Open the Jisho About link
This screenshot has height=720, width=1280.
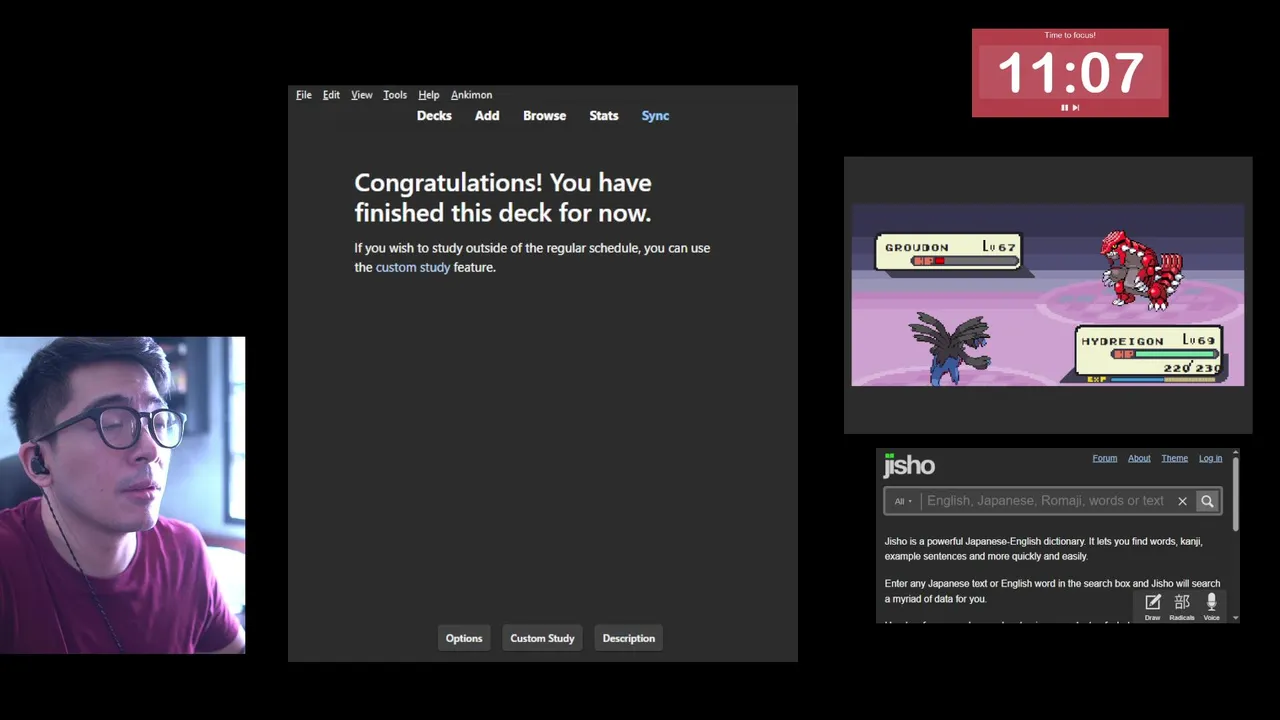point(1139,458)
